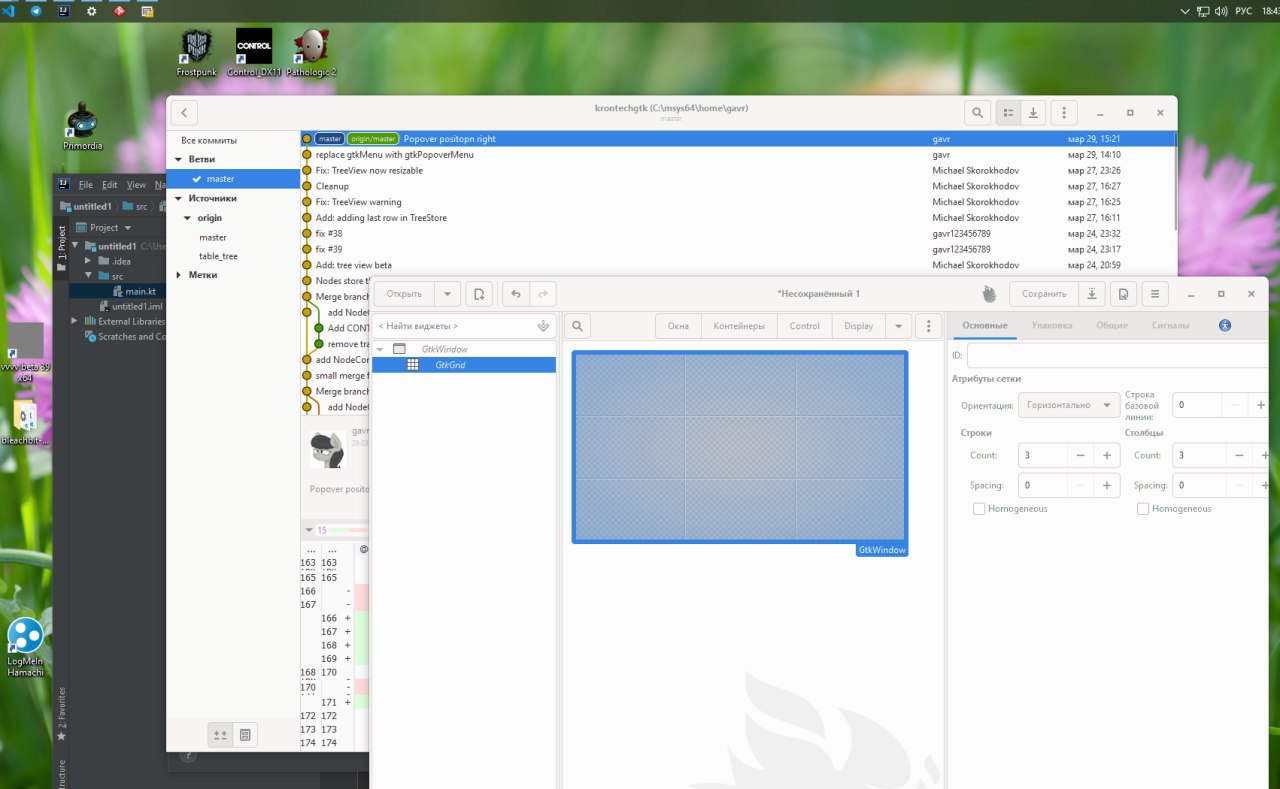Open the Display widget group
The image size is (1280, 789).
coord(859,326)
